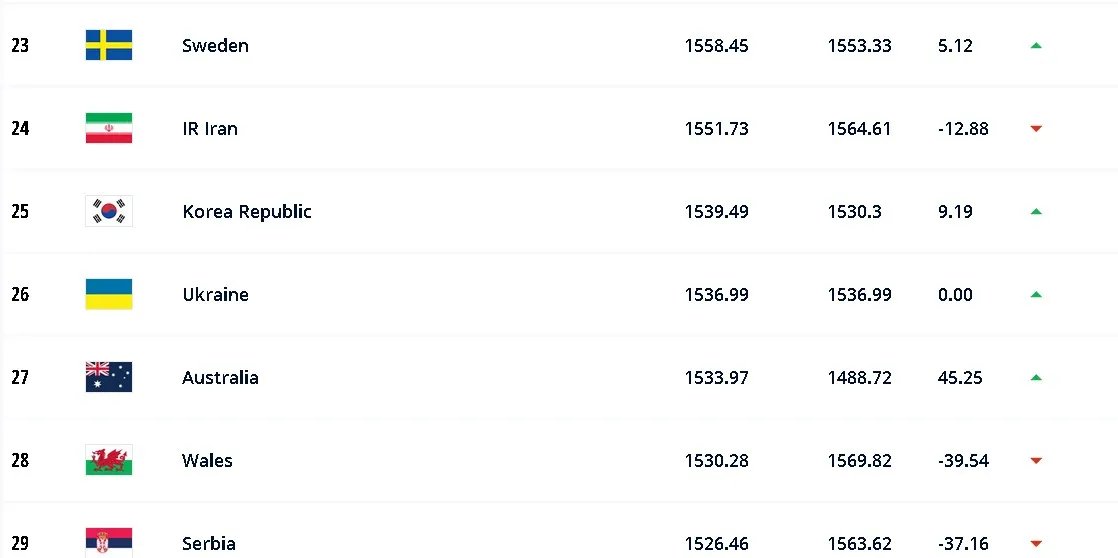Click Korea Republic's green up arrow
1118x558 pixels.
1036,211
